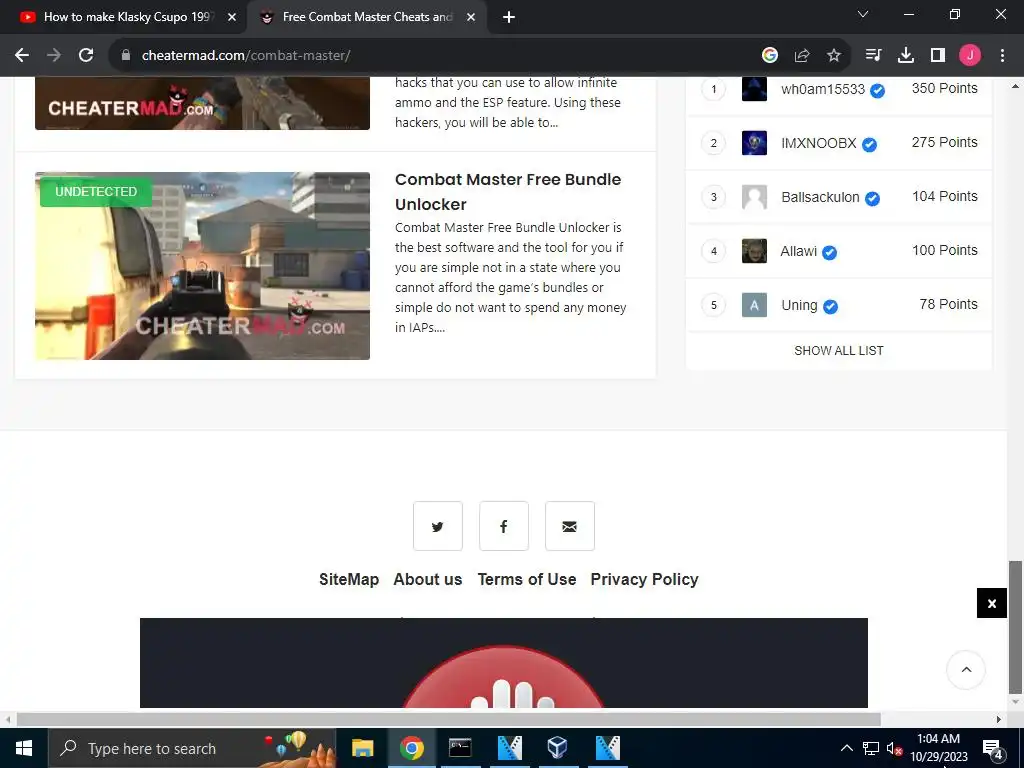Open Uning user profile
Screen dimensions: 1024x768
point(799,306)
